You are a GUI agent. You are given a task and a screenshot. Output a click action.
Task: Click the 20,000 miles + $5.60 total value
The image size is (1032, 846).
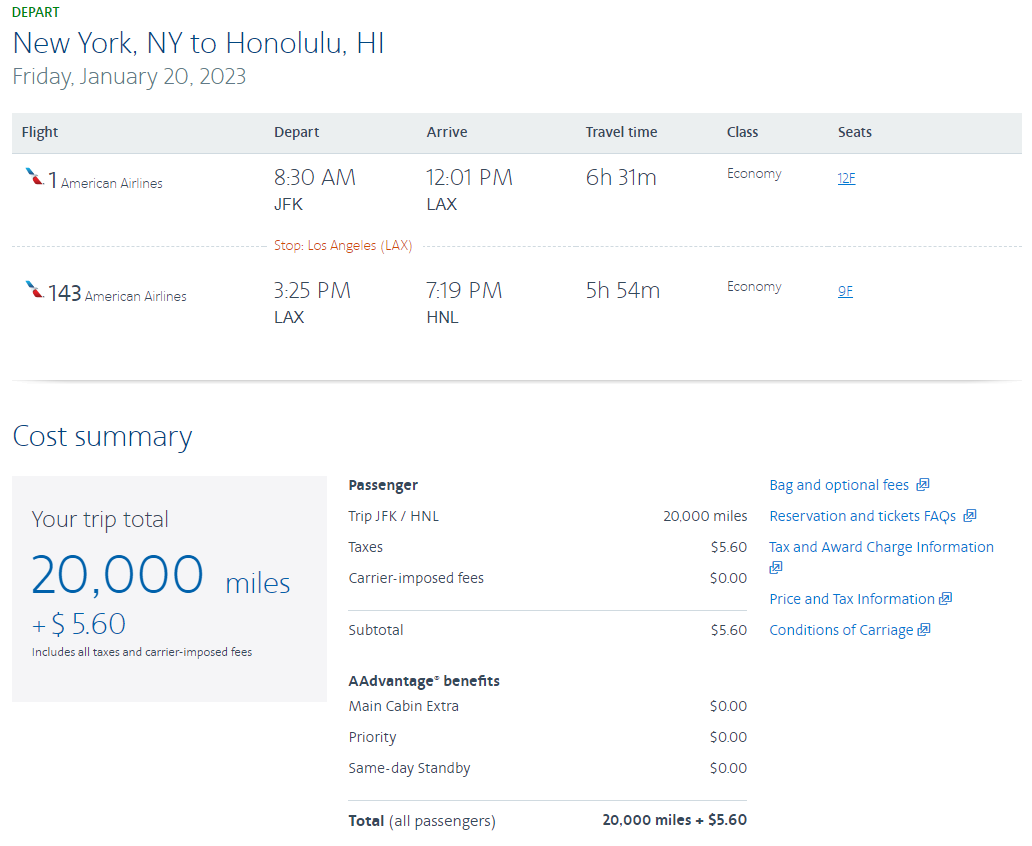click(675, 820)
